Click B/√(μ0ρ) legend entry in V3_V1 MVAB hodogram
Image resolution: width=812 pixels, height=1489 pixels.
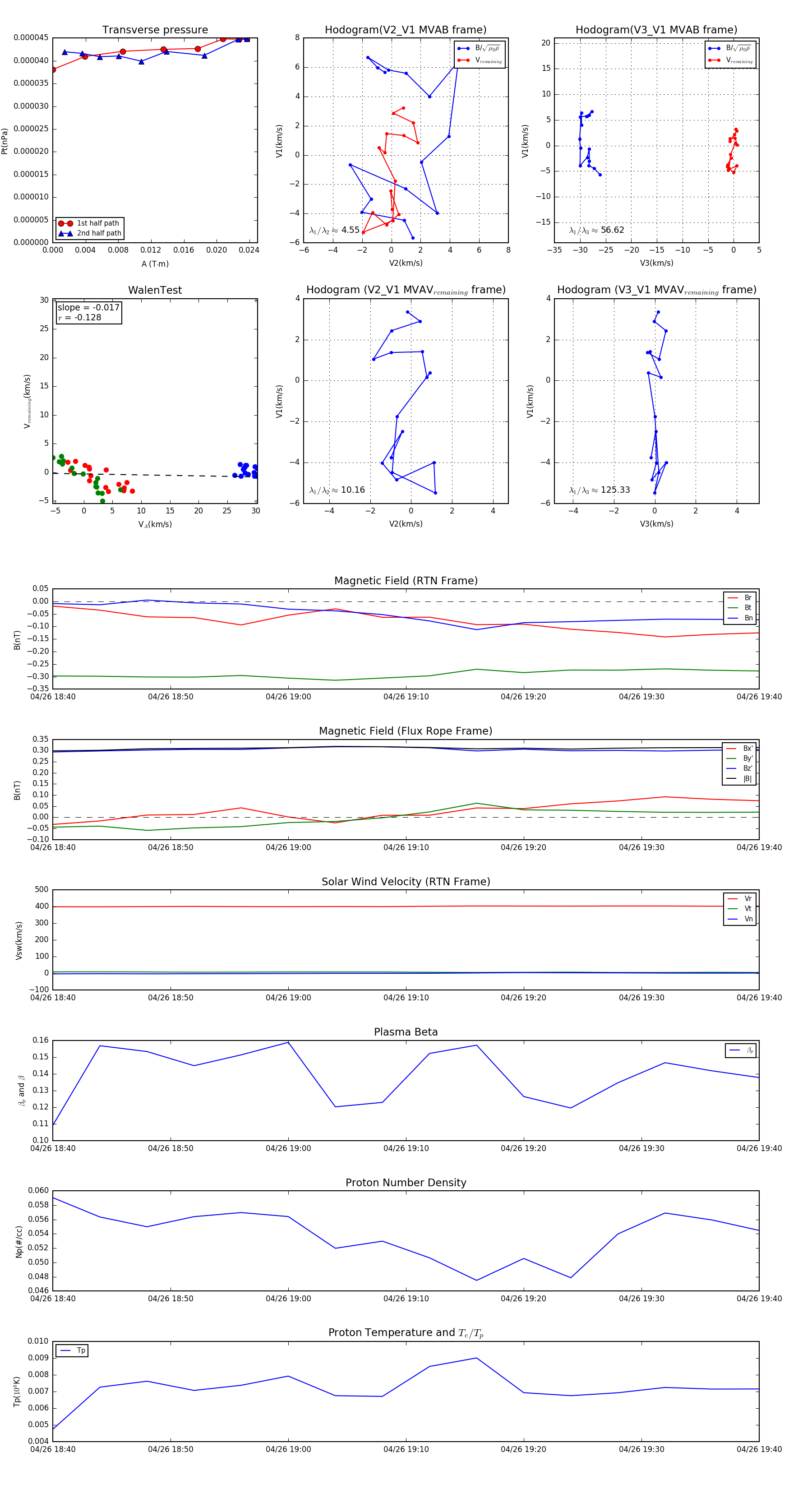pos(729,49)
